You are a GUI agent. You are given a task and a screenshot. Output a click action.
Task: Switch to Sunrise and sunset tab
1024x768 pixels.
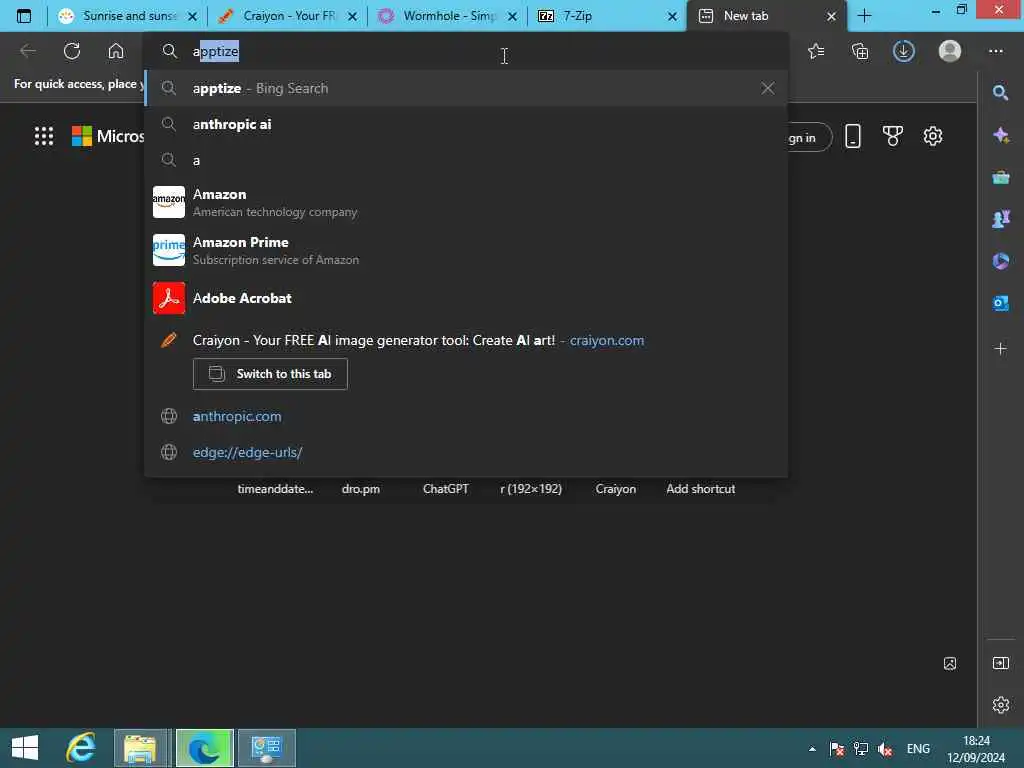[127, 16]
